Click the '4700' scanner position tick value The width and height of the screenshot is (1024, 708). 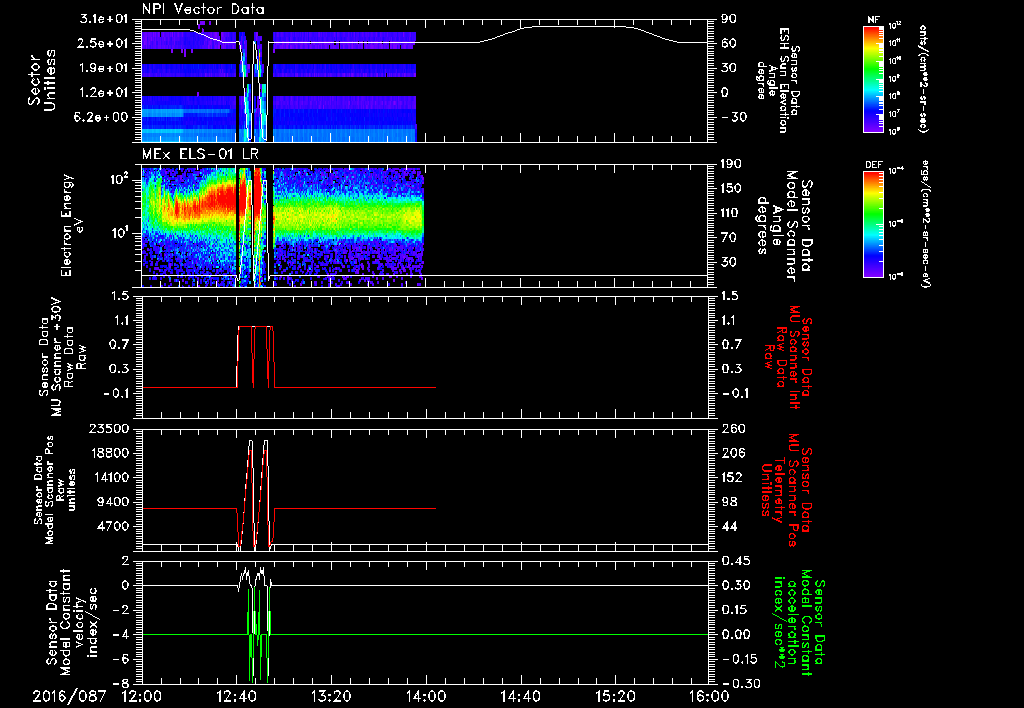pos(112,526)
